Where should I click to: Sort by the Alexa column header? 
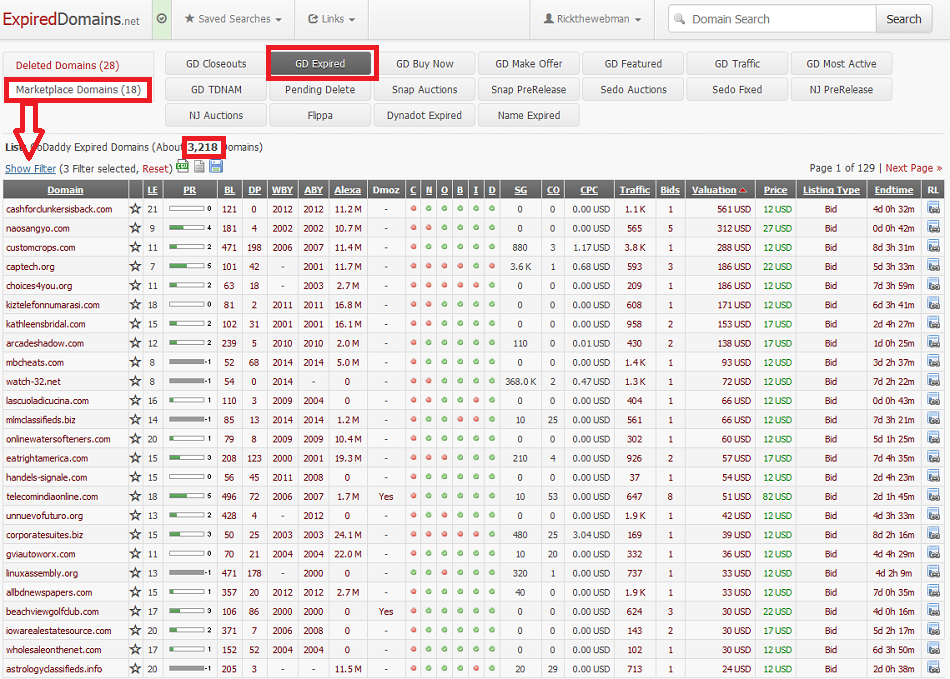pyautogui.click(x=347, y=190)
